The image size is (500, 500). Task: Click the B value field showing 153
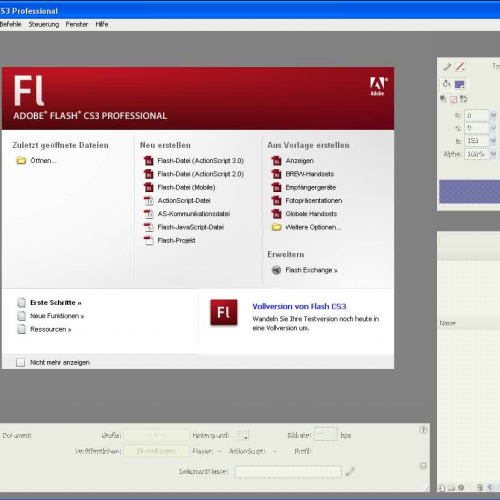pos(477,141)
